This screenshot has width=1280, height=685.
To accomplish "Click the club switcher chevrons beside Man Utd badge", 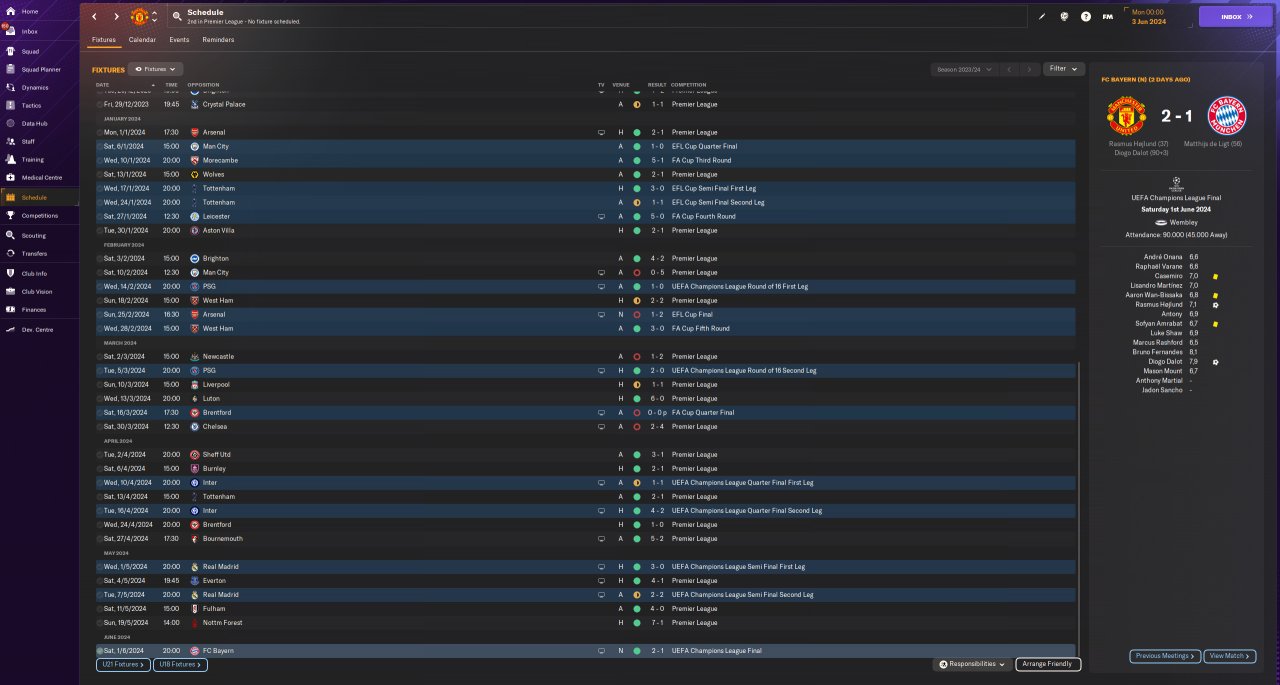I will point(154,17).
